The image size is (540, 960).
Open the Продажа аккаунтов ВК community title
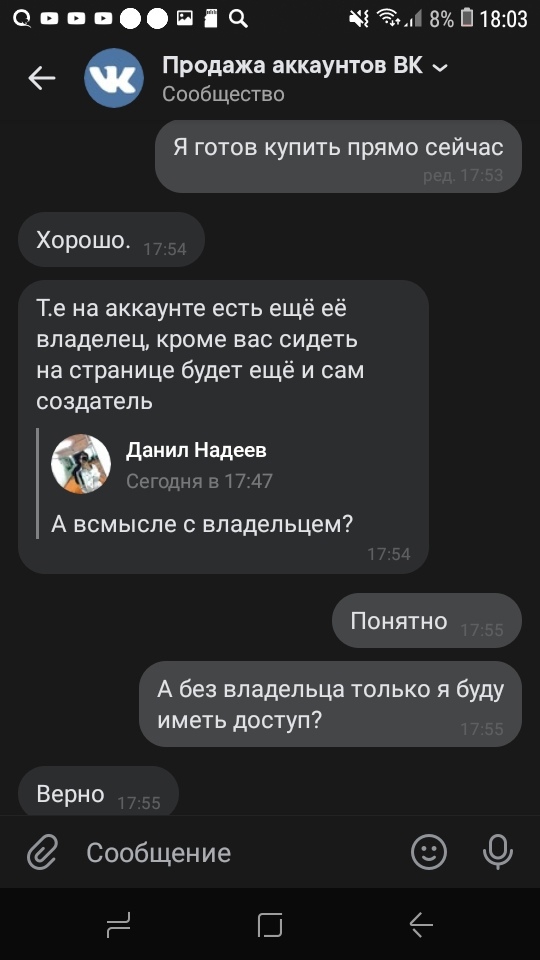[x=293, y=66]
